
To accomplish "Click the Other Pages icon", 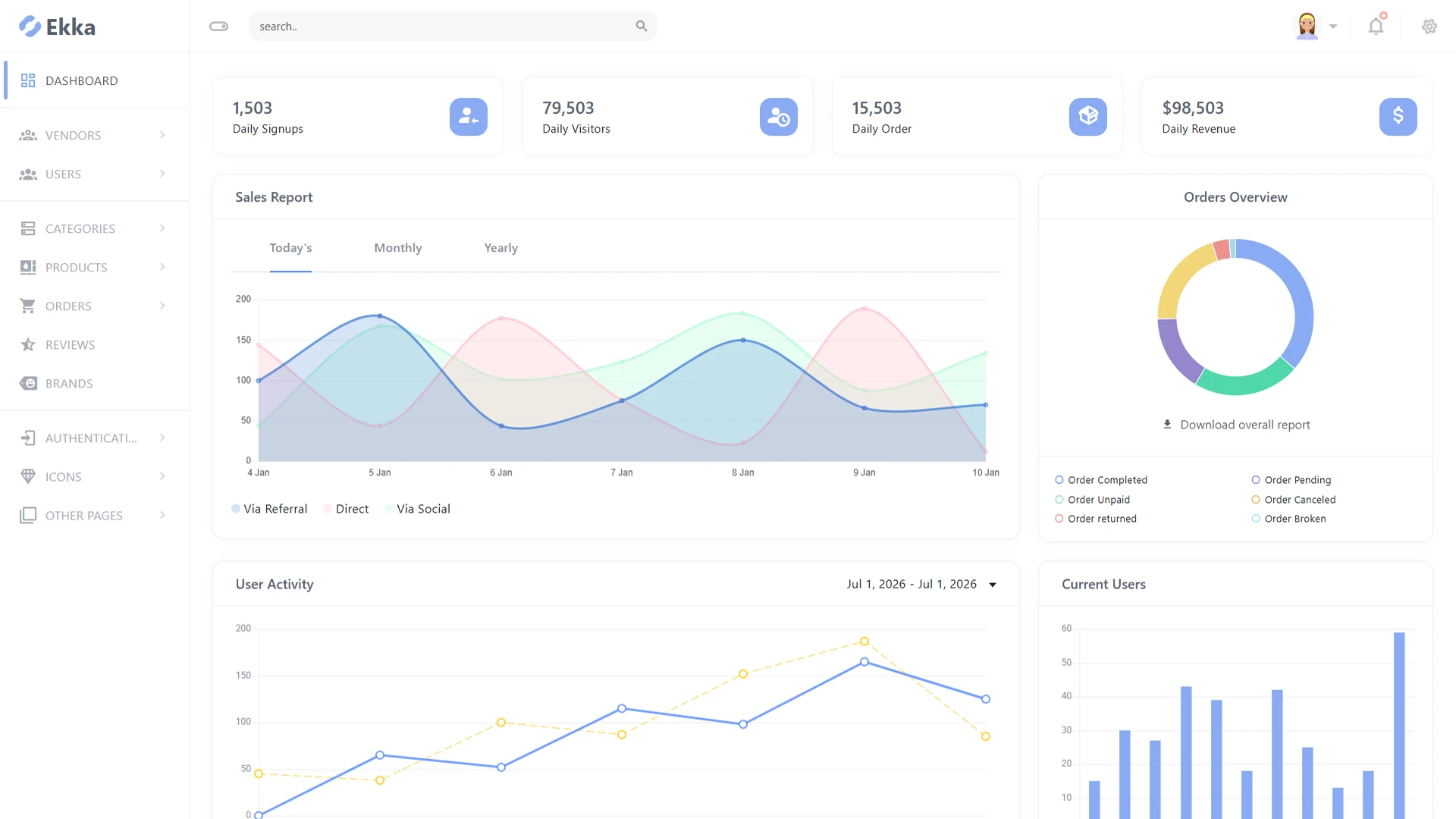I will [x=28, y=515].
